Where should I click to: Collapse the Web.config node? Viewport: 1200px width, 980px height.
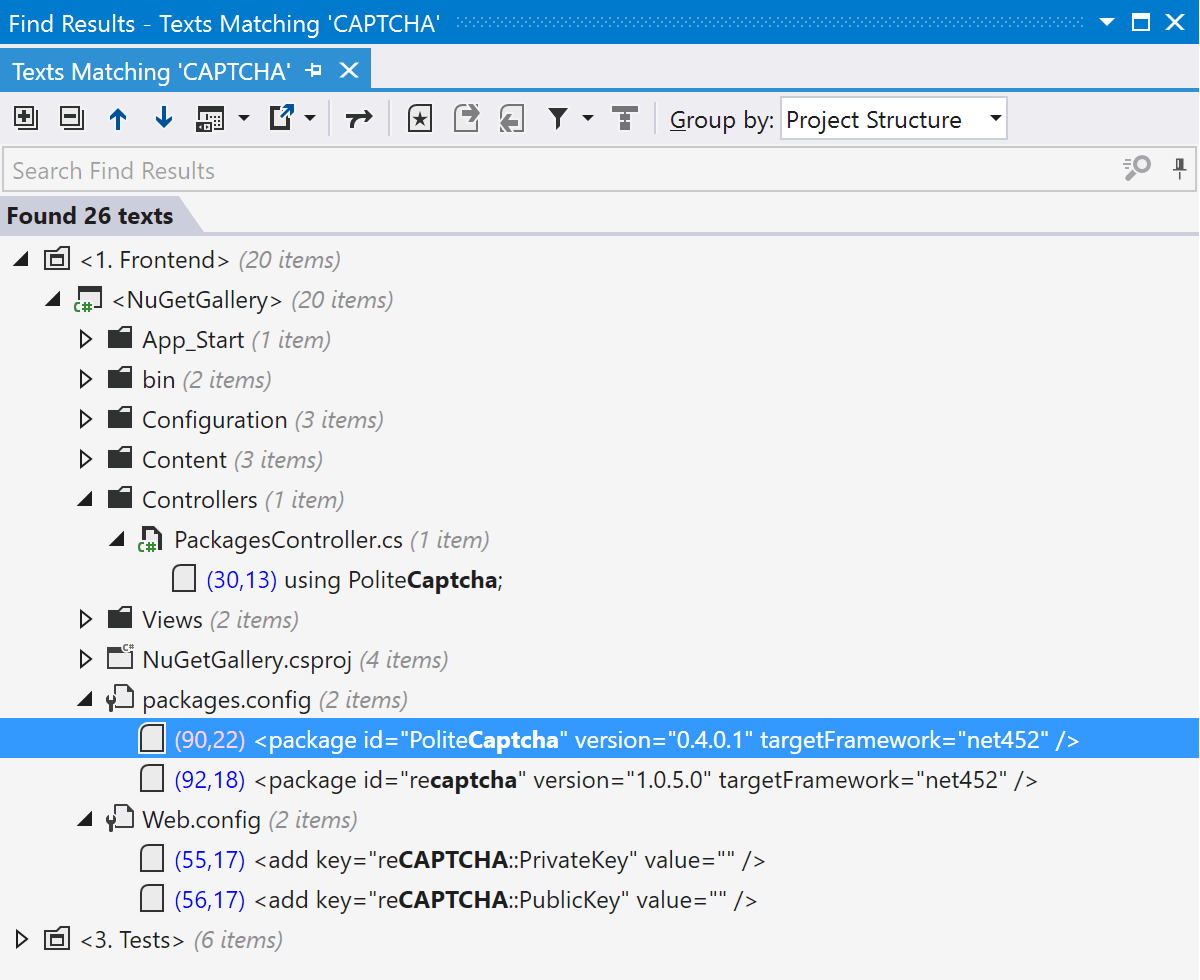pos(86,820)
